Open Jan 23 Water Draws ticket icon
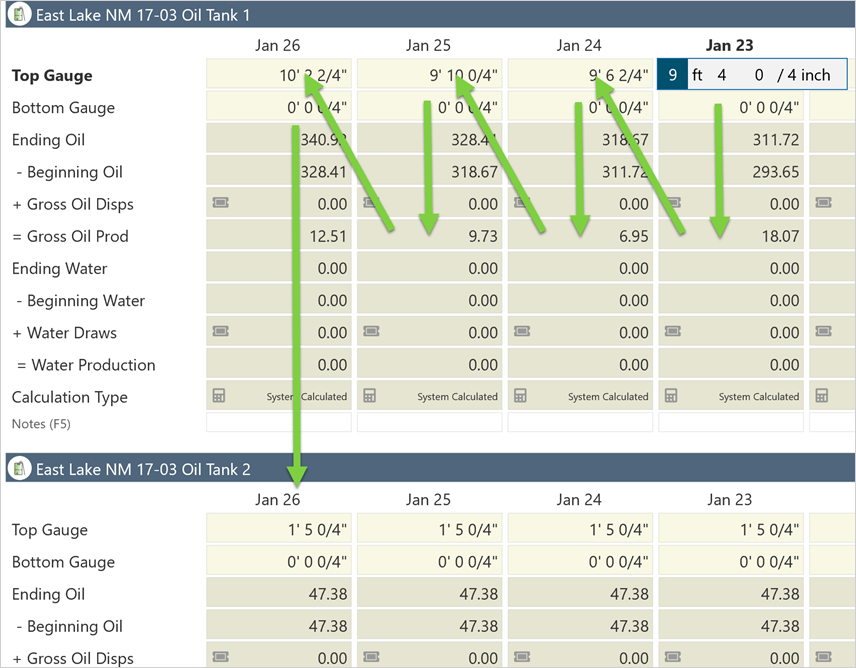 click(671, 332)
